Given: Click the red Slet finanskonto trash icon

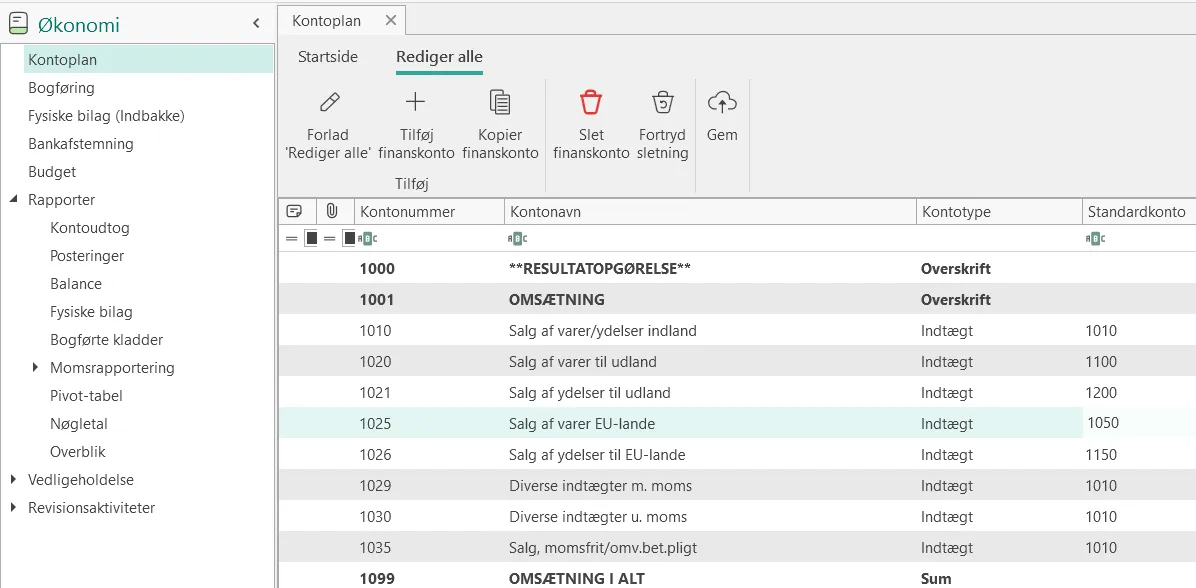Looking at the screenshot, I should coord(591,101).
